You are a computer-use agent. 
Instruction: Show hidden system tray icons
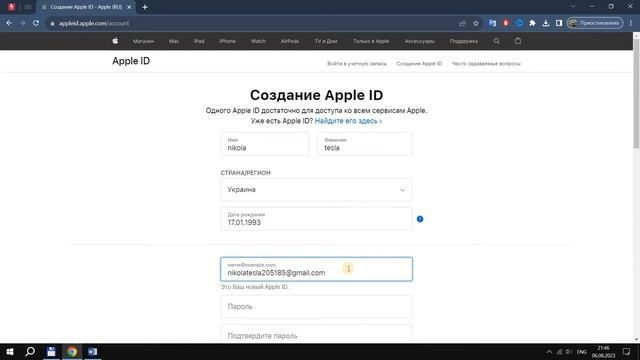(x=549, y=352)
